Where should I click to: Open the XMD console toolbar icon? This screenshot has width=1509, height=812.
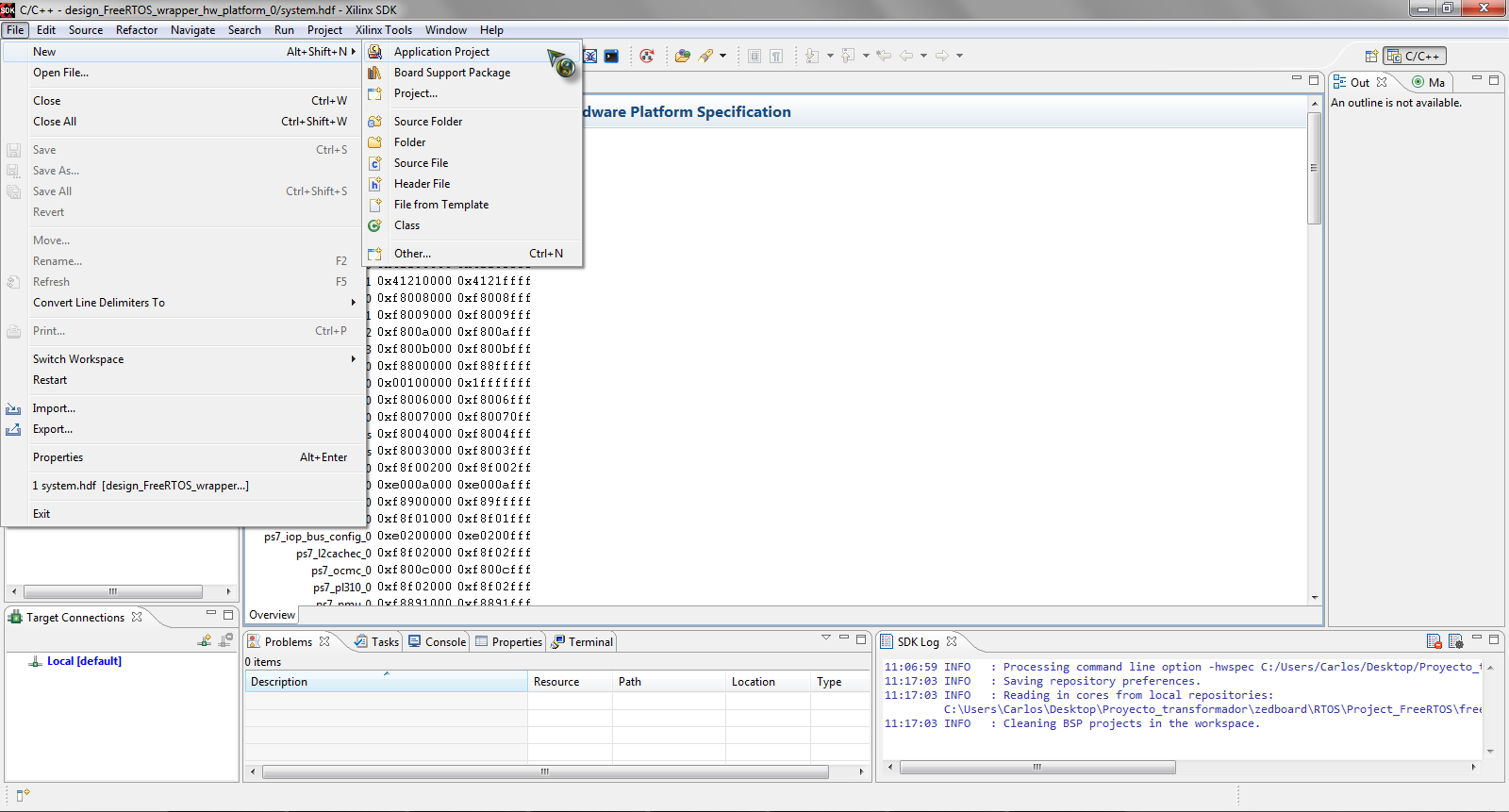pyautogui.click(x=590, y=56)
